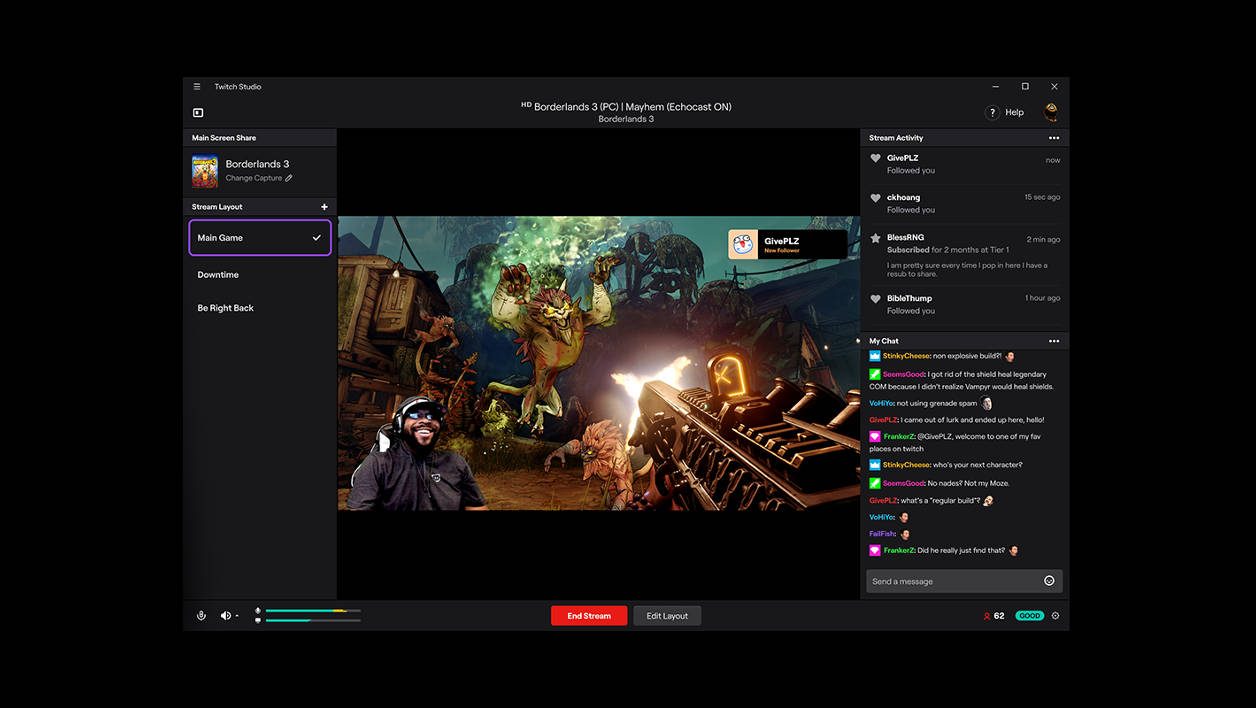Open stream settings gear icon
Image resolution: width=1256 pixels, height=708 pixels.
click(1055, 616)
